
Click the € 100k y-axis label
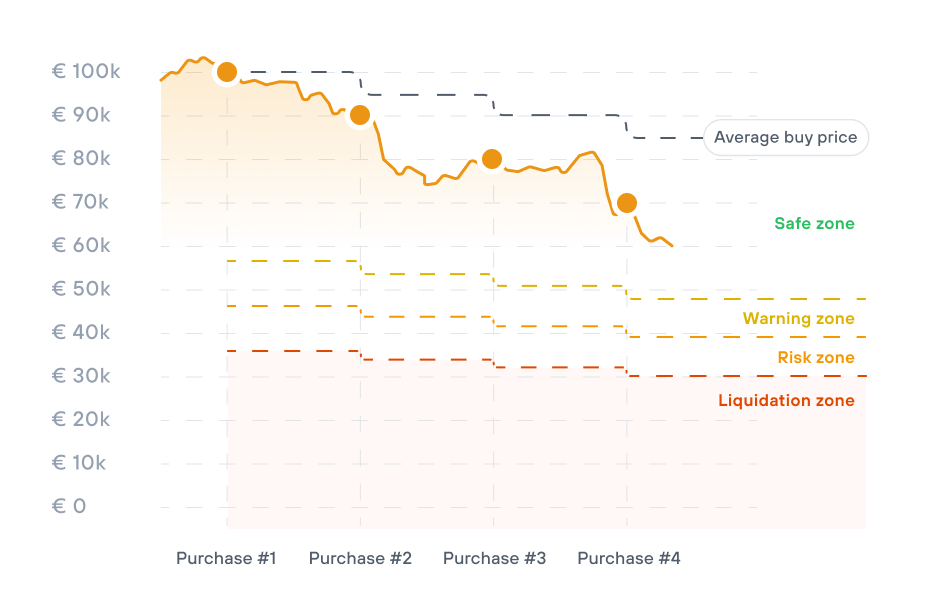[86, 72]
